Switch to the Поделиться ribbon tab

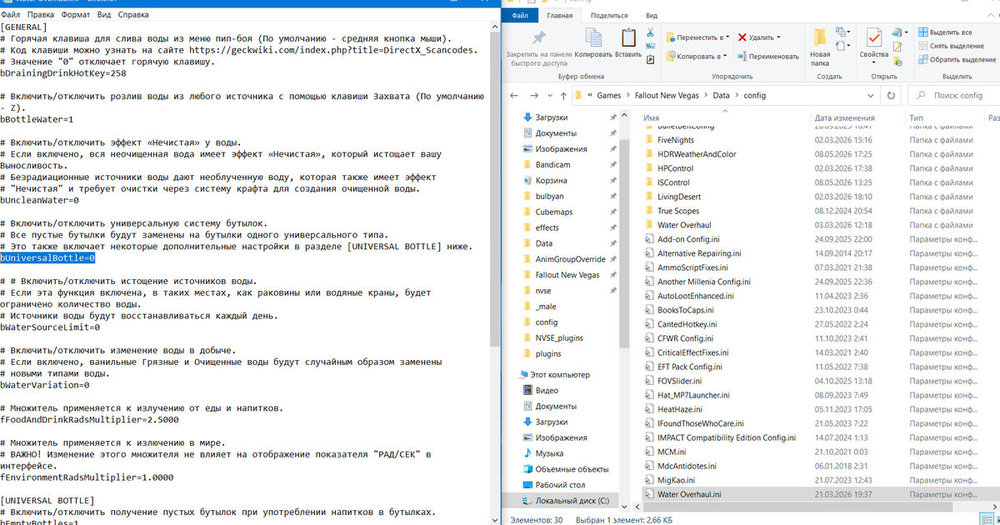609,15
